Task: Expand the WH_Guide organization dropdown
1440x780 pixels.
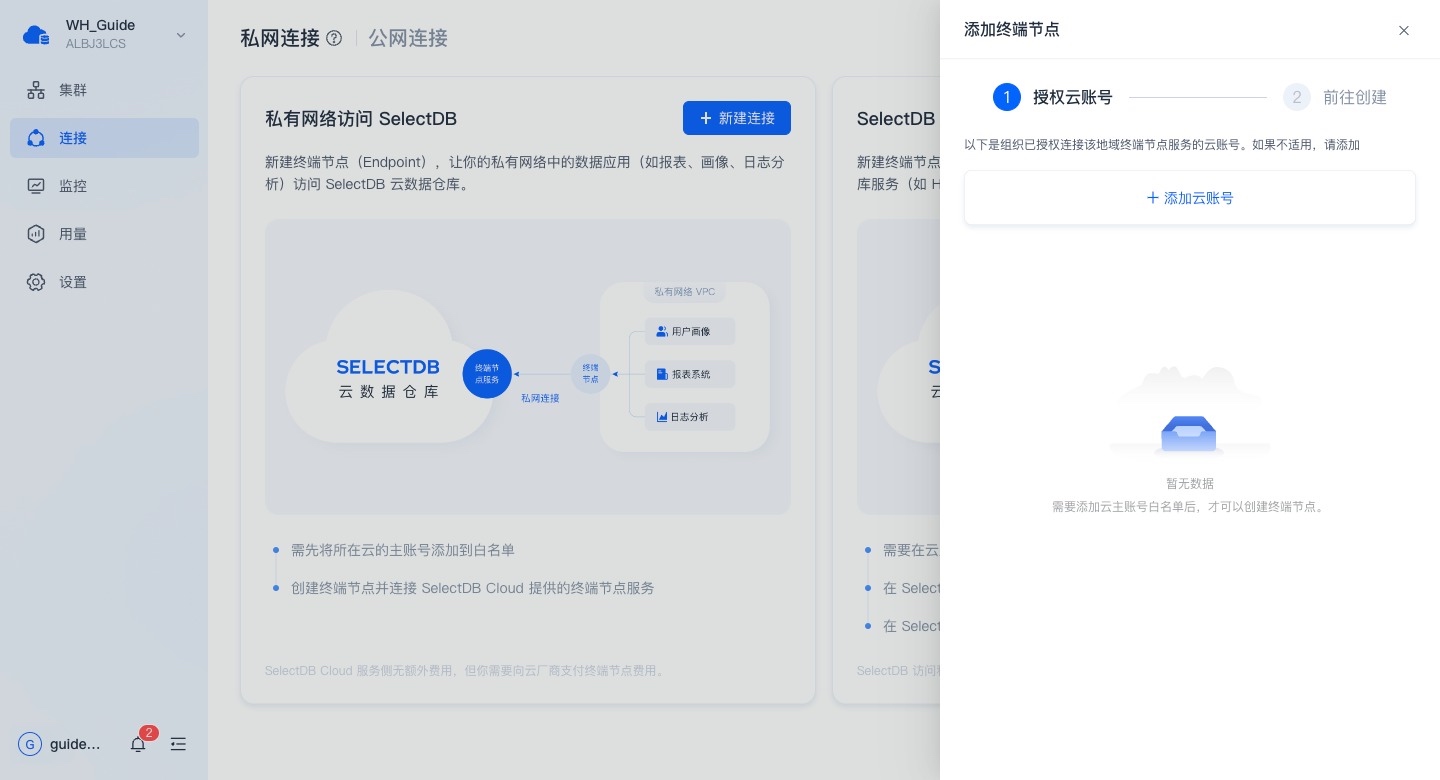Action: click(x=181, y=35)
